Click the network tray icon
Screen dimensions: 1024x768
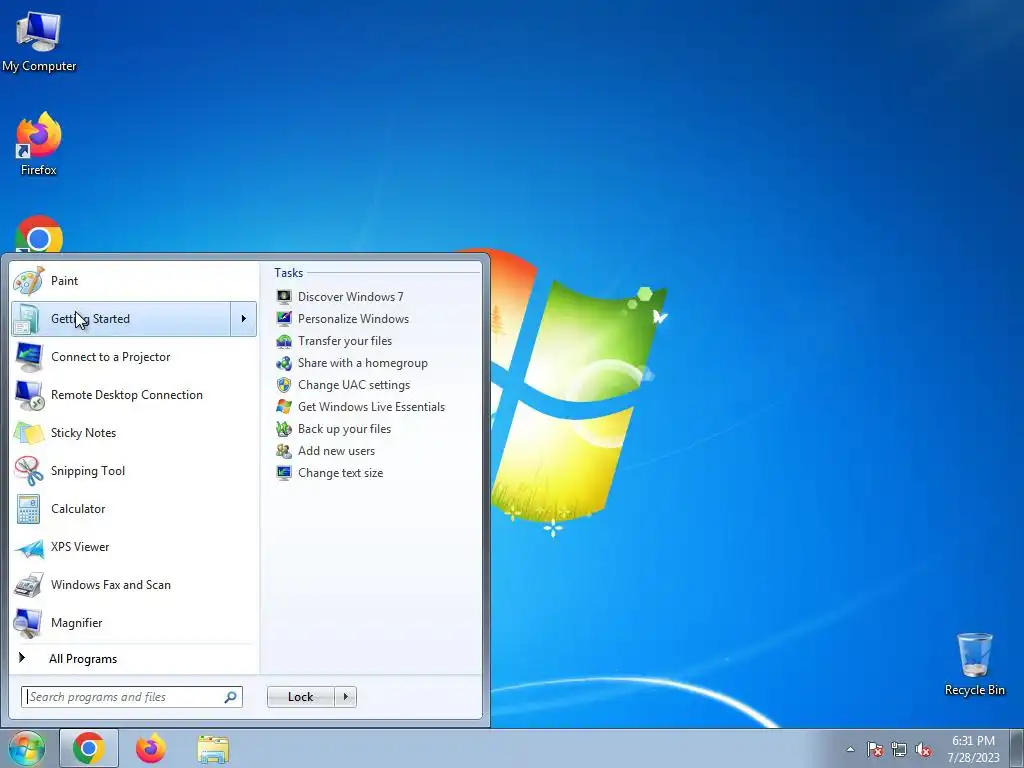point(899,749)
